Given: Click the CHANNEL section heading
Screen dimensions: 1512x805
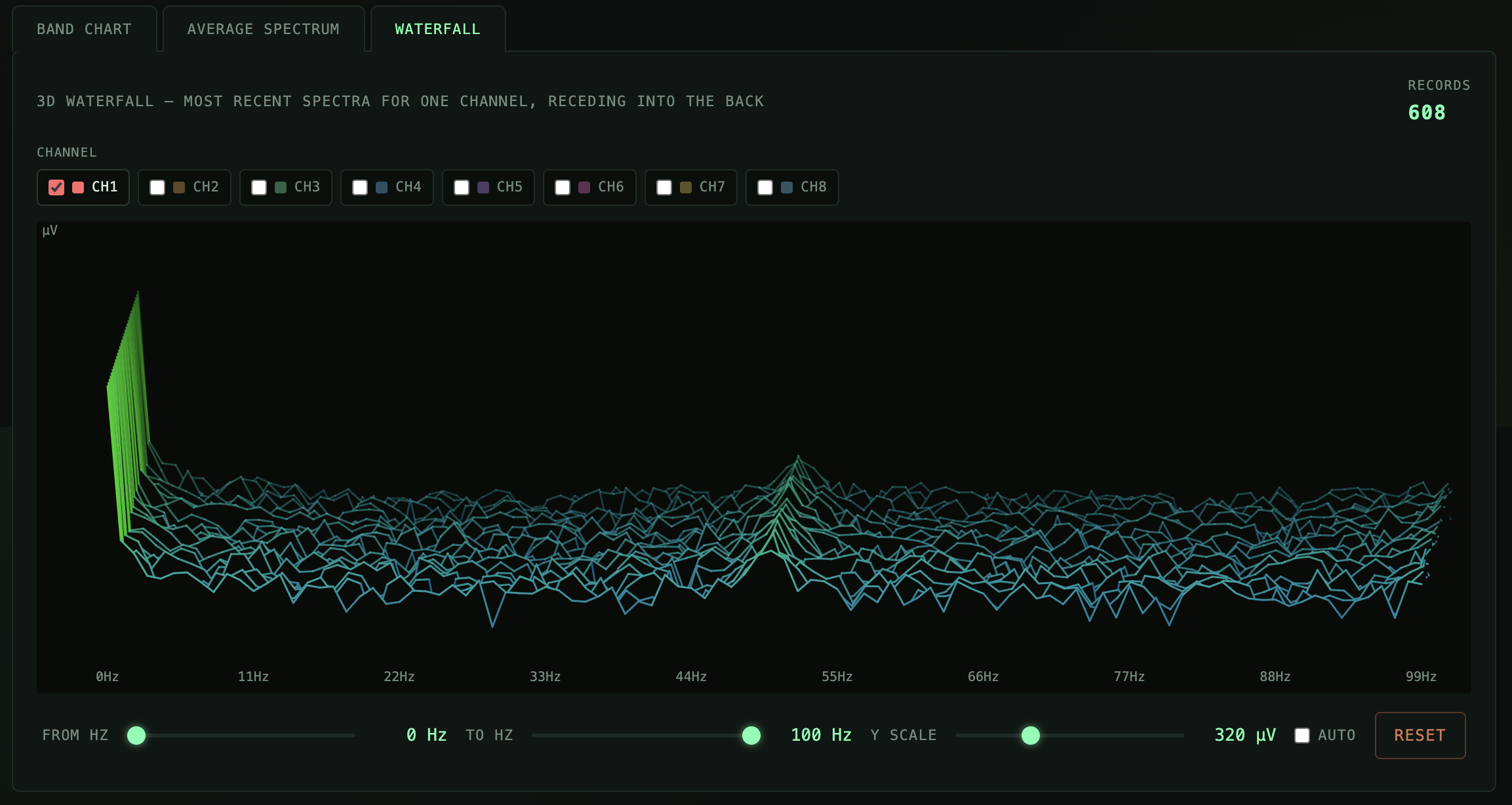Looking at the screenshot, I should click(x=67, y=152).
